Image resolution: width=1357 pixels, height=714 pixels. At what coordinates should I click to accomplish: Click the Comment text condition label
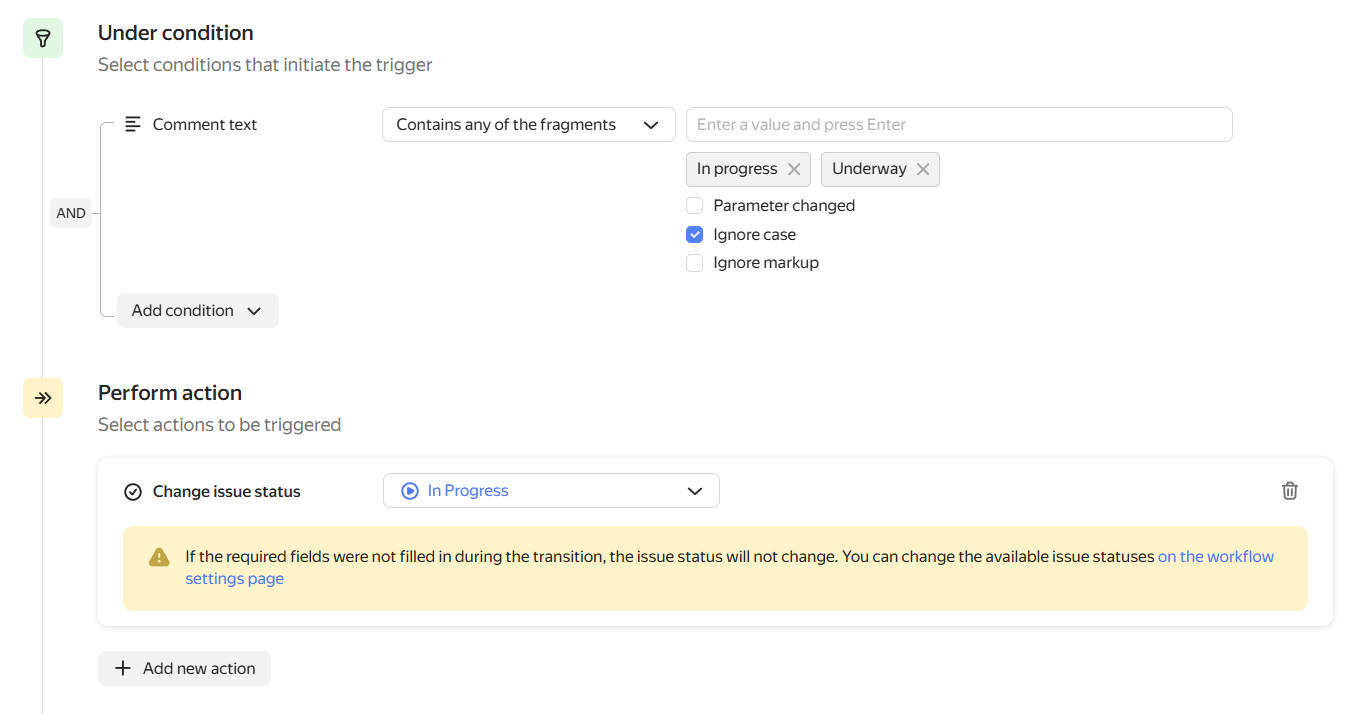[x=205, y=125]
